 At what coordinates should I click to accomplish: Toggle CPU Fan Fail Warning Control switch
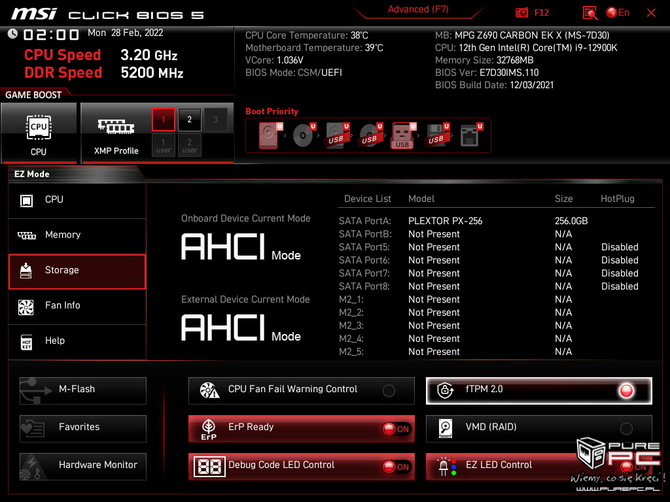(389, 390)
